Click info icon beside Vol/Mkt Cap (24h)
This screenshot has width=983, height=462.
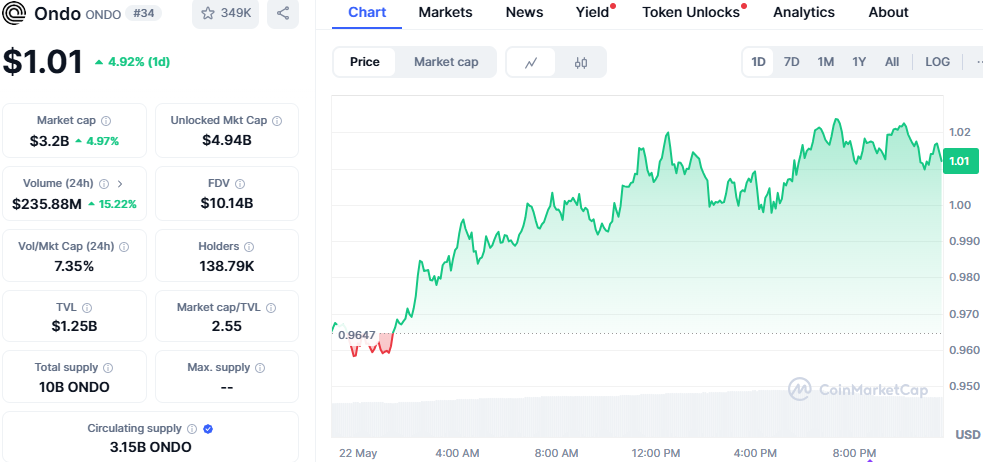point(124,247)
